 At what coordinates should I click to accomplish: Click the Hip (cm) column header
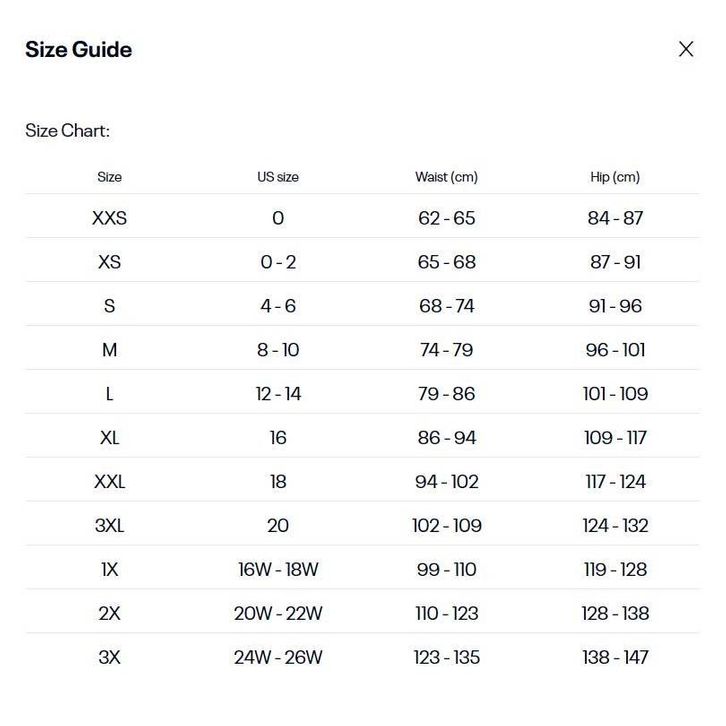tap(615, 177)
